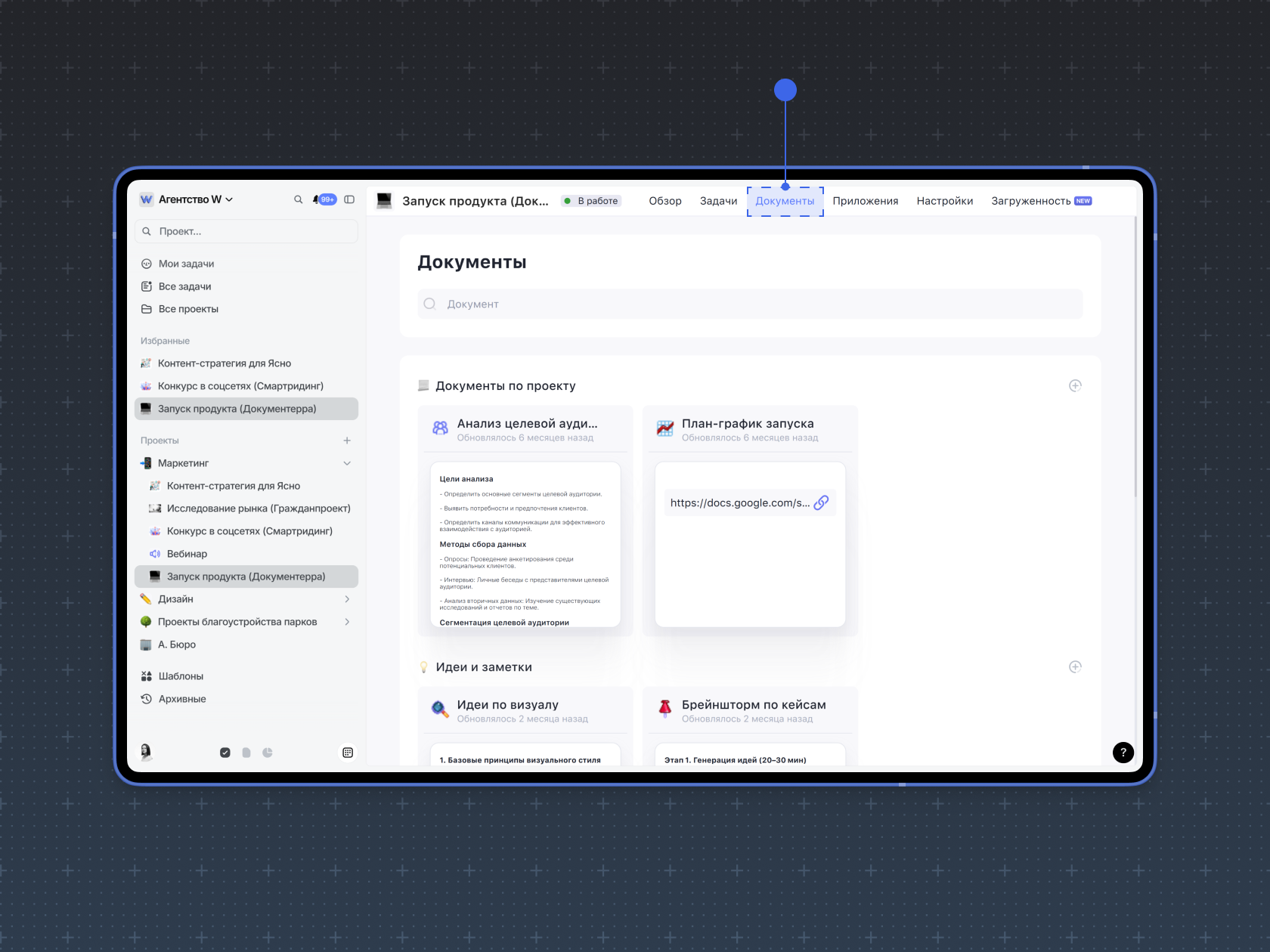This screenshot has height=952, width=1270.
Task: Click the pie chart icon in sidebar footer
Action: pos(268,753)
